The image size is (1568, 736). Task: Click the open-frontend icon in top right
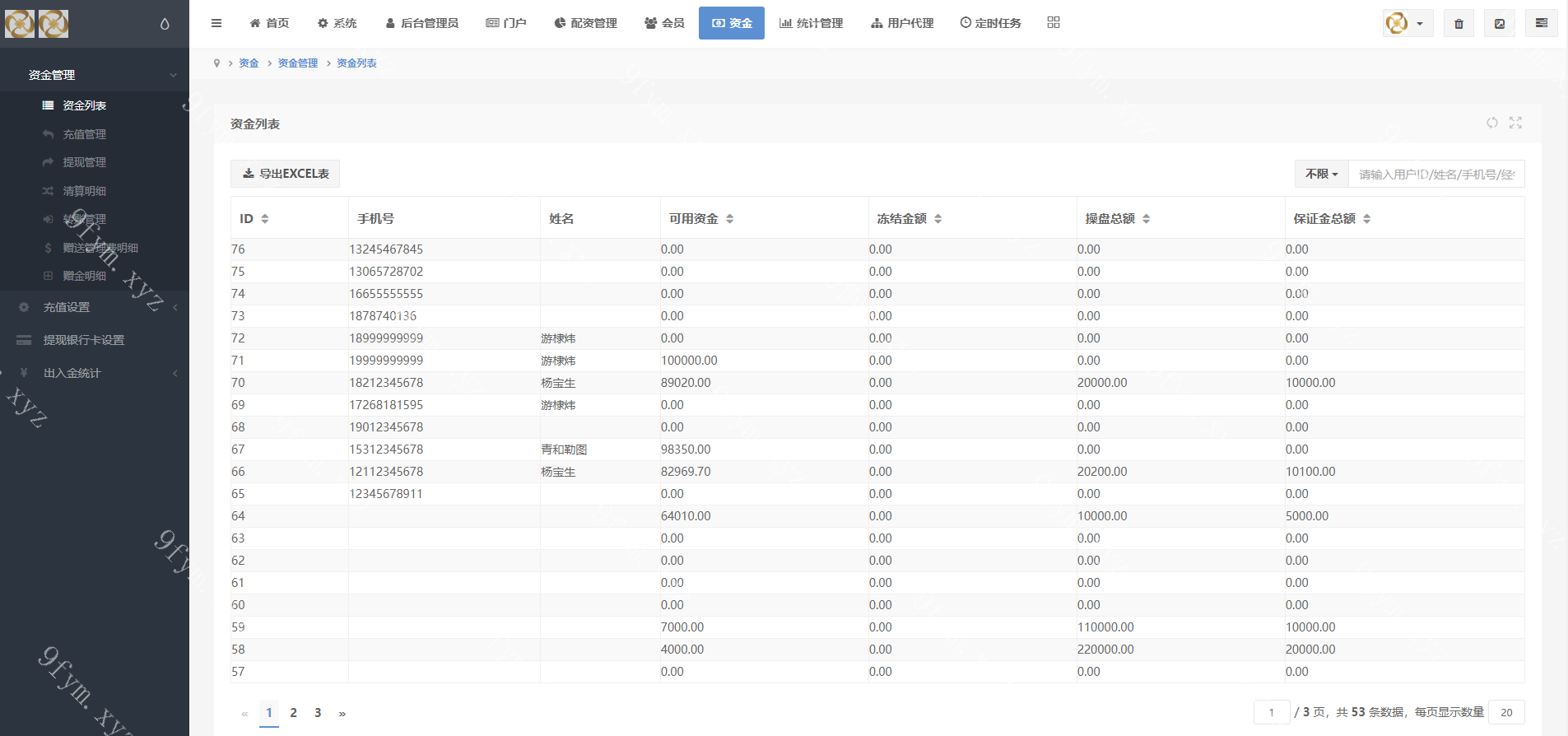tap(1500, 23)
